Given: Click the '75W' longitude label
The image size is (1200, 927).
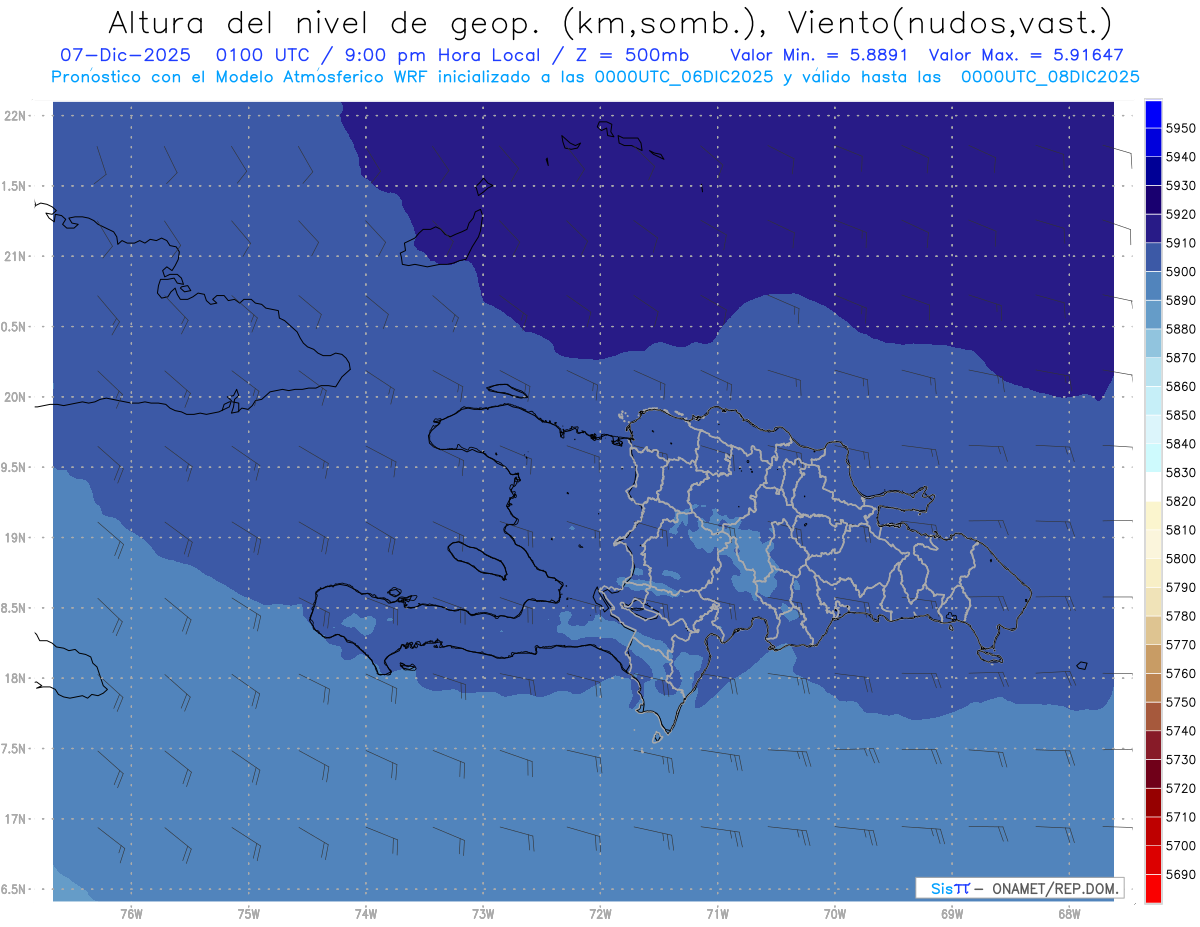Looking at the screenshot, I should pyautogui.click(x=249, y=914).
